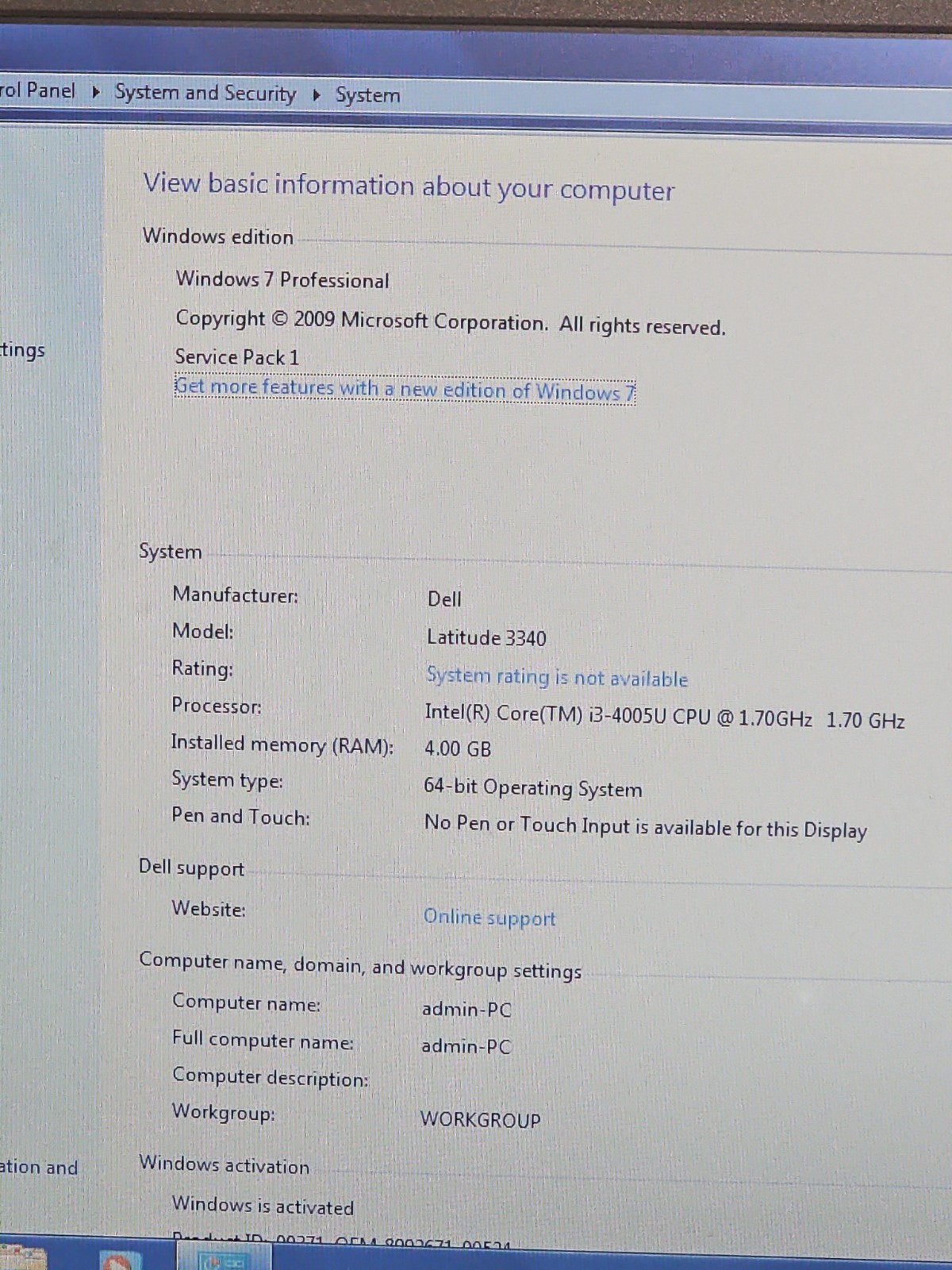Go to System and Security breadcrumb
952x1270 pixels.
coord(205,93)
